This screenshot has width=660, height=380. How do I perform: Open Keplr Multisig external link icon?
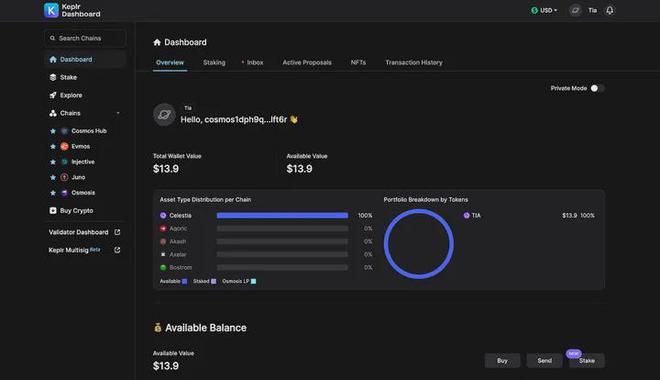[117, 250]
